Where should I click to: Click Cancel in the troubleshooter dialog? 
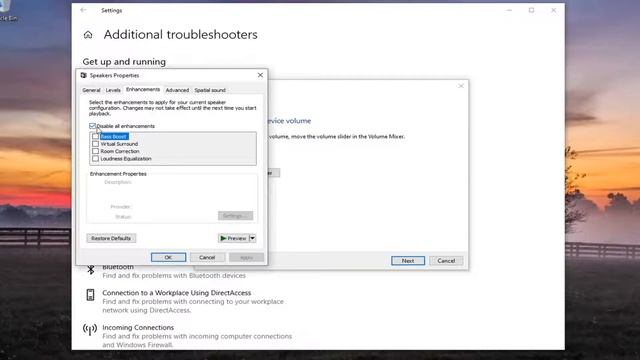(446, 261)
